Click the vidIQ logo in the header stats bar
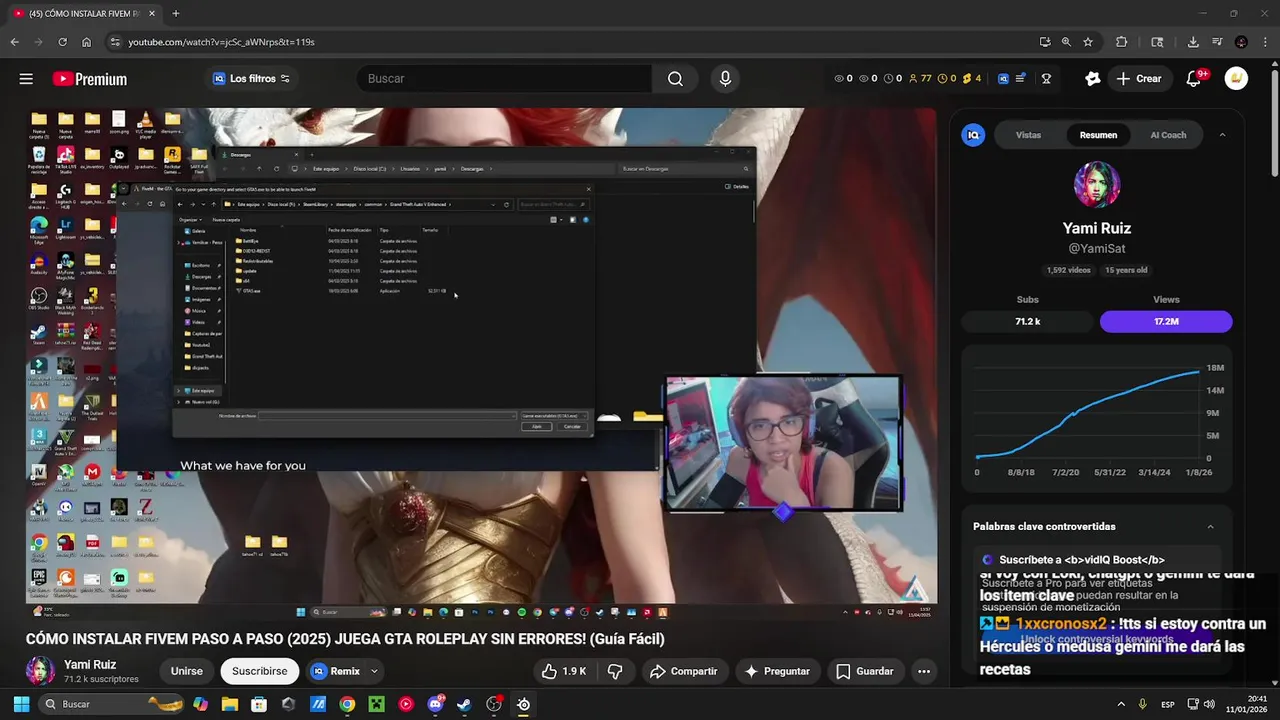Image resolution: width=1280 pixels, height=720 pixels. (x=1003, y=79)
